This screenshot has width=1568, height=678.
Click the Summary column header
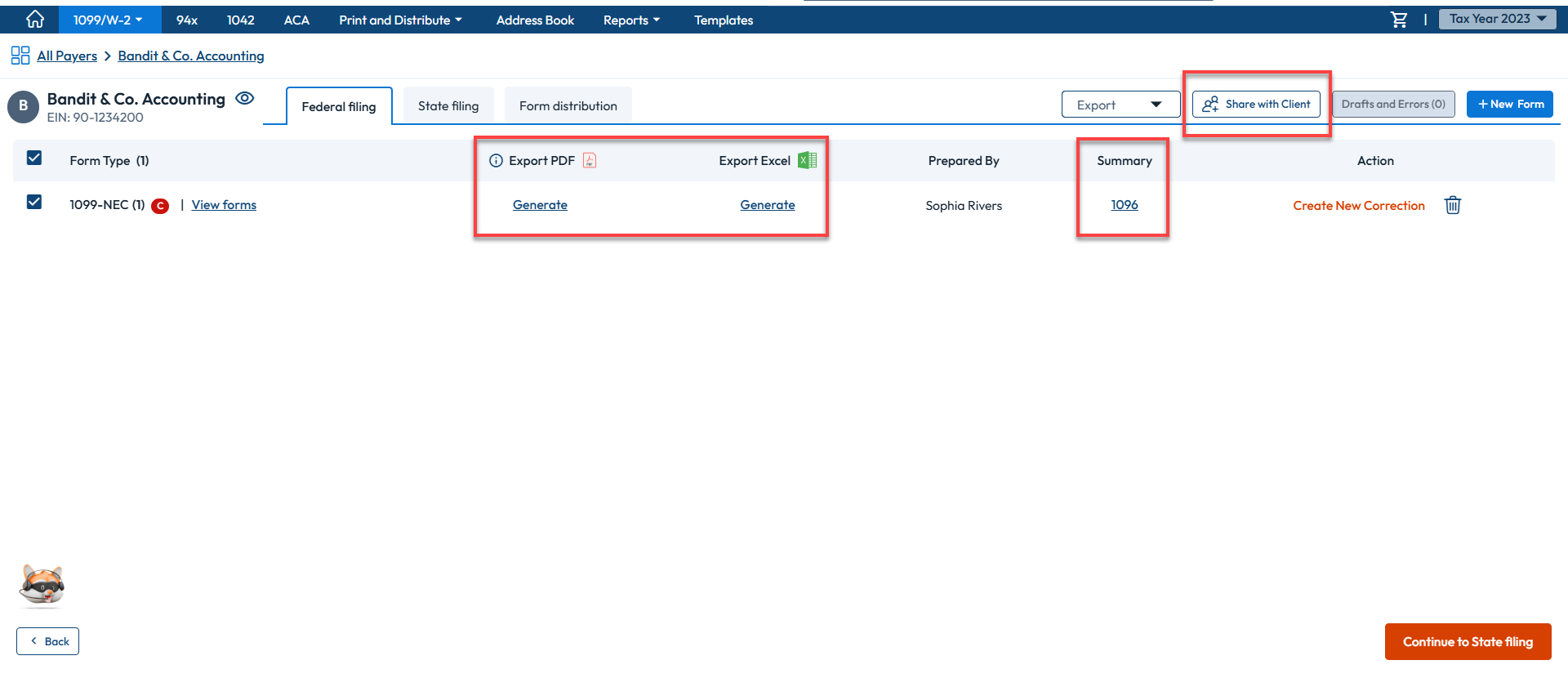pos(1125,161)
